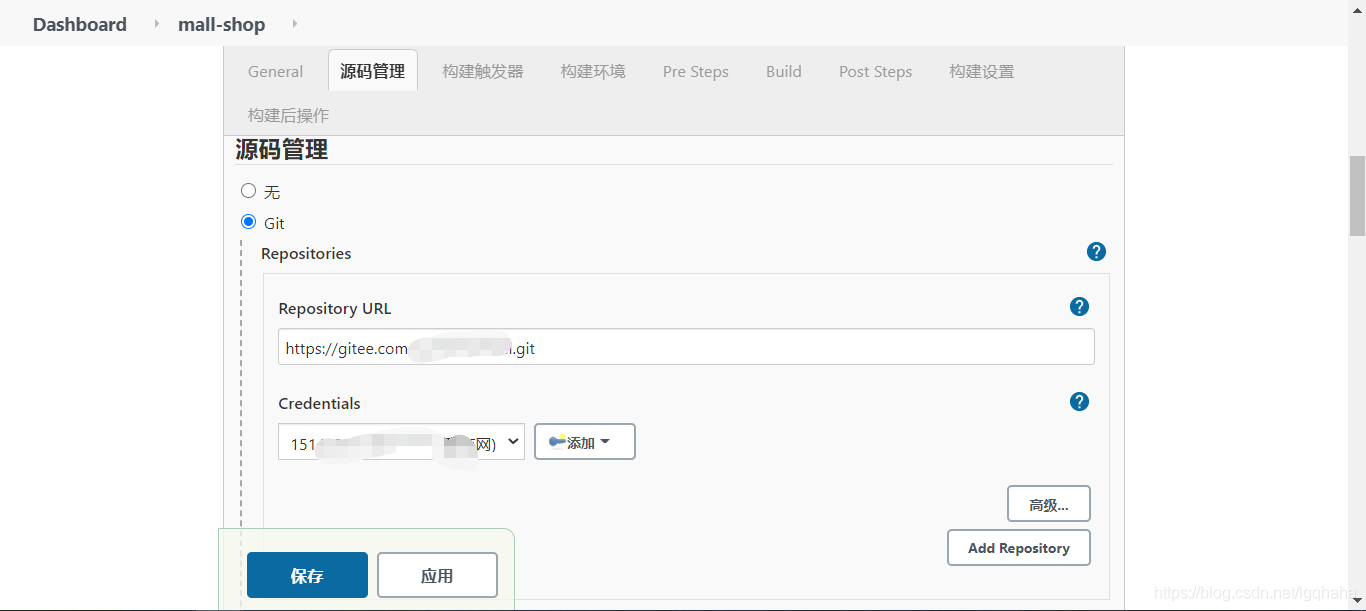This screenshot has width=1366, height=611.
Task: Go to Dashboard breadcrumb link
Action: pos(80,24)
